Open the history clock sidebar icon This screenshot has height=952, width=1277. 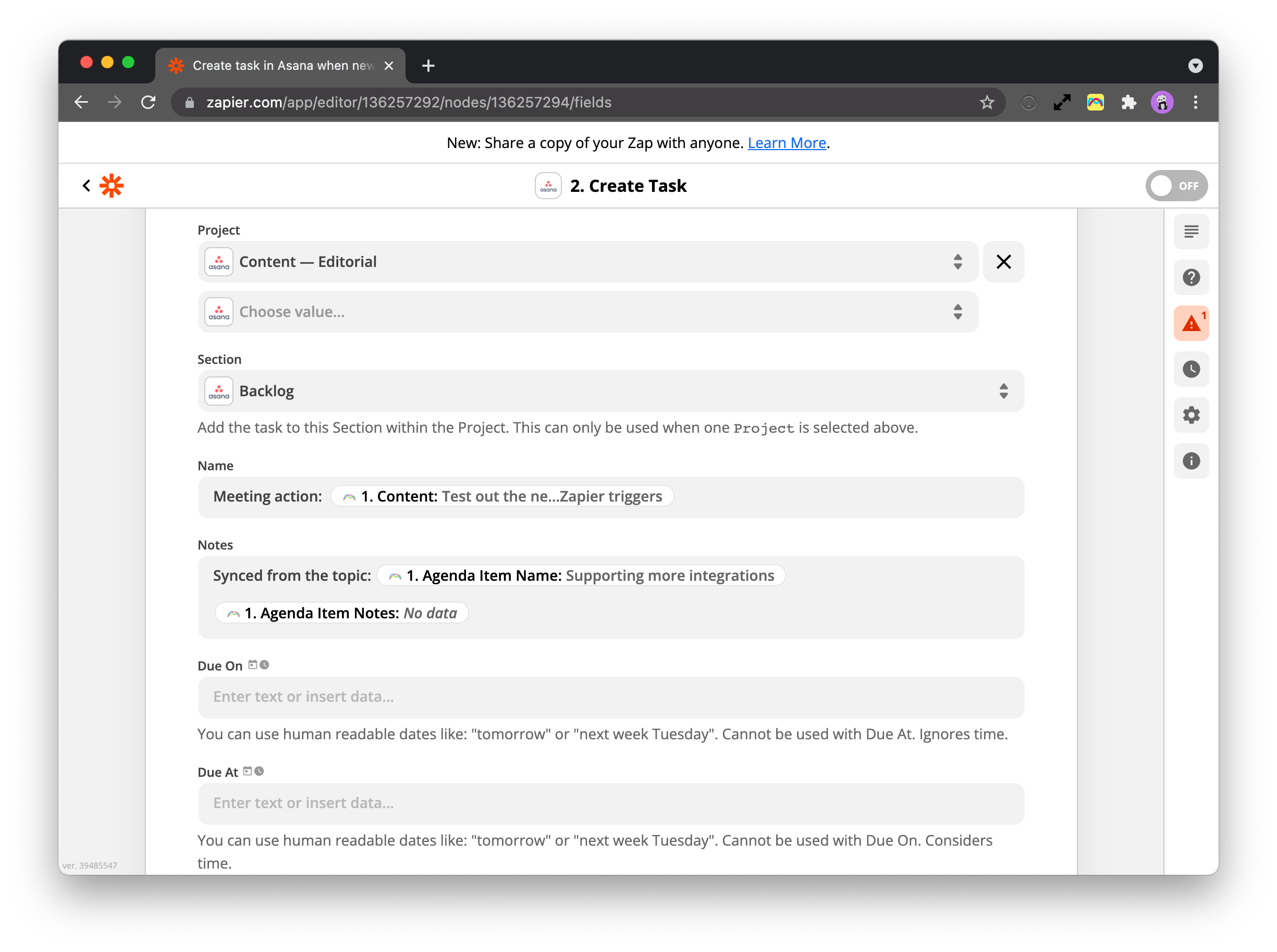click(x=1190, y=369)
